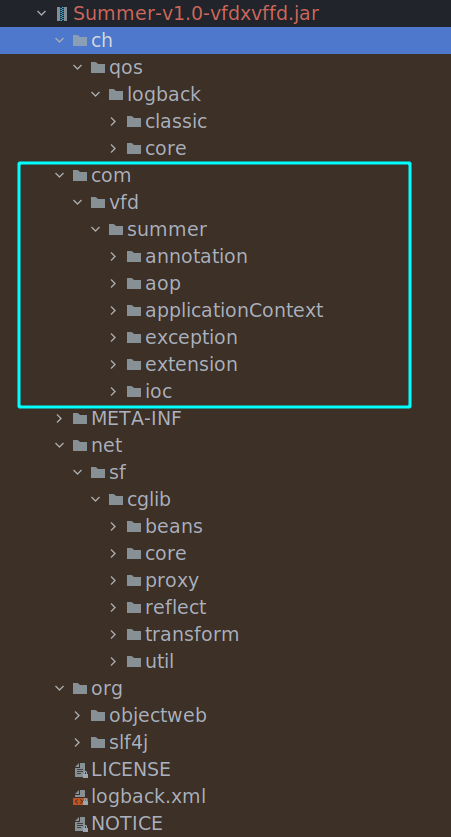Click the folder icon next to applicationContext
The width and height of the screenshot is (451, 837).
[133, 310]
